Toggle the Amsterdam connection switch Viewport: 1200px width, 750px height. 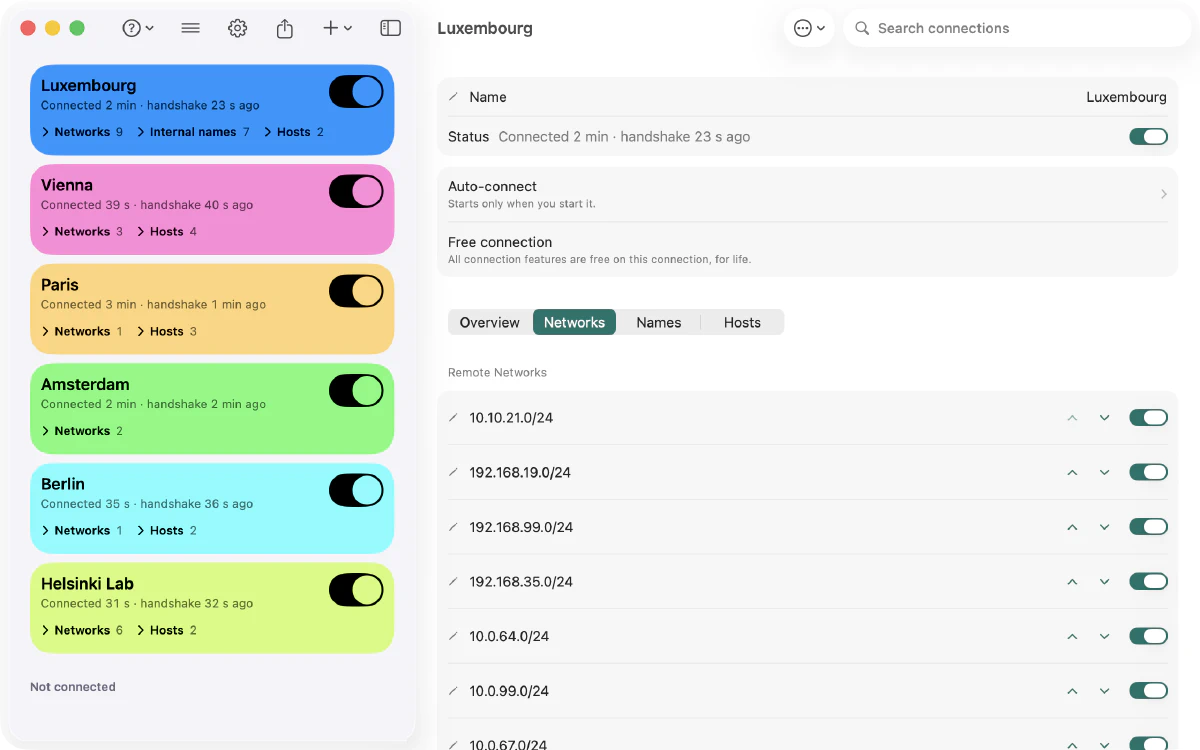[x=356, y=390]
